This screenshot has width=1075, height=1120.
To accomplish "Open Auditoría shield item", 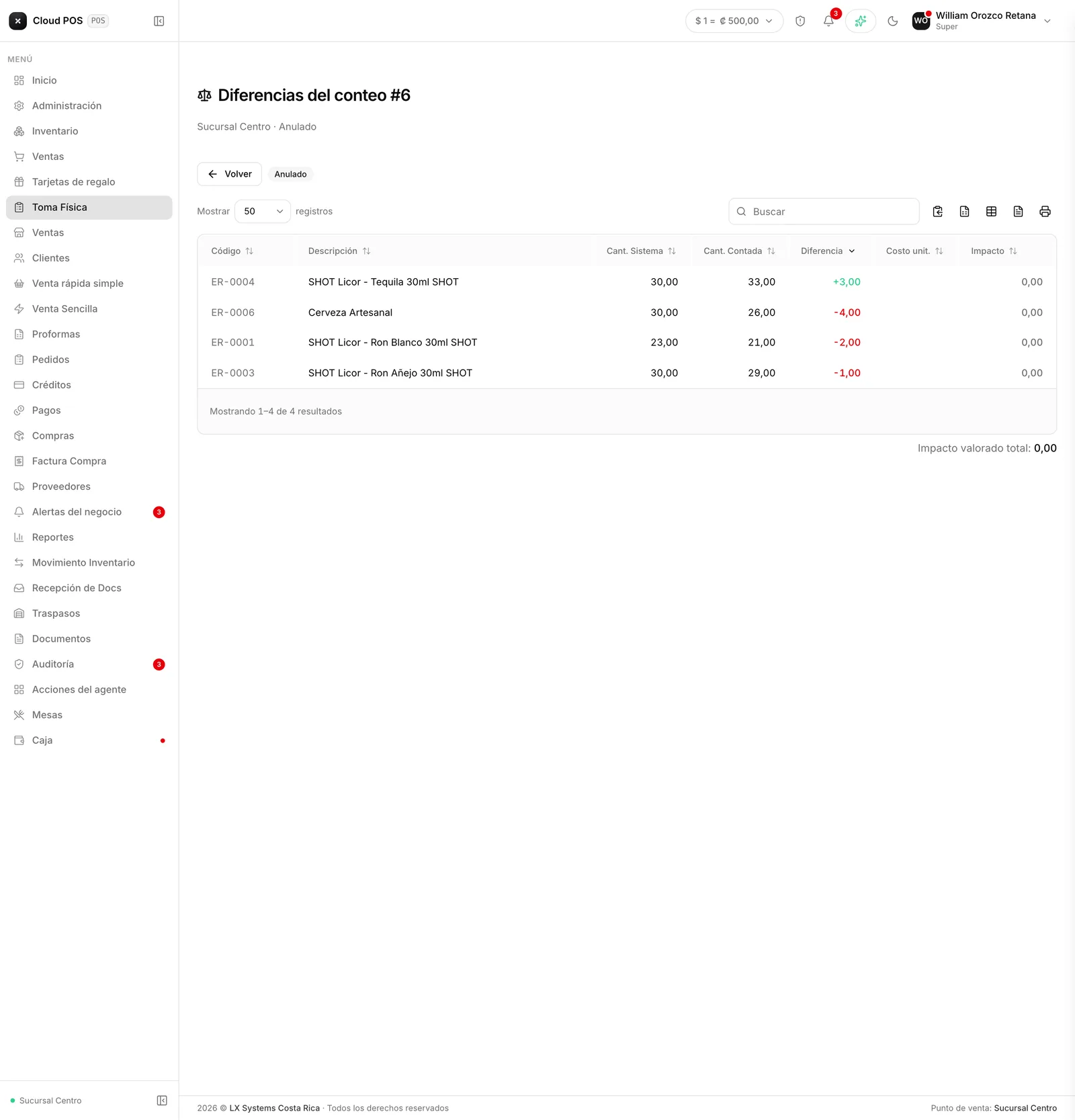I will [x=89, y=664].
